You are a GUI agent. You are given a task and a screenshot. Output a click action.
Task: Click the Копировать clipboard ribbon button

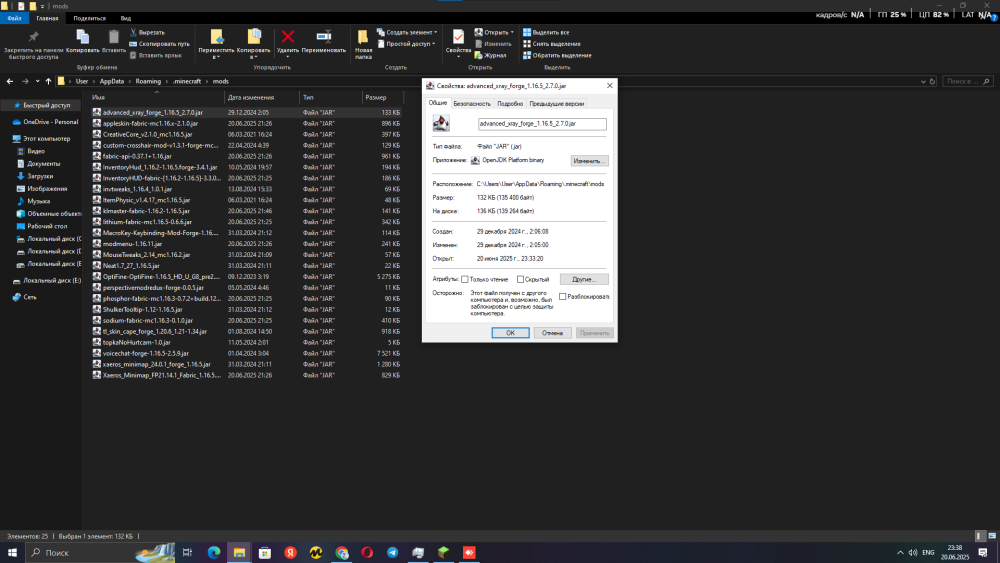pyautogui.click(x=82, y=41)
